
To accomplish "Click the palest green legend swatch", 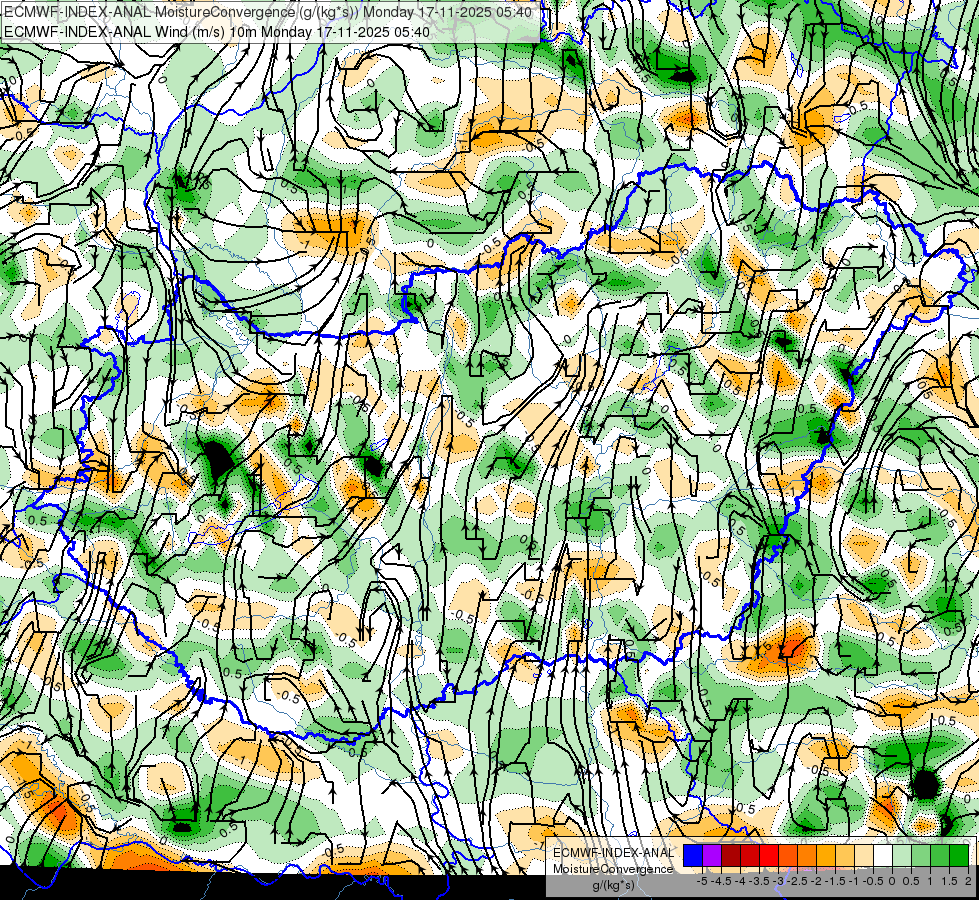I will pyautogui.click(x=902, y=856).
